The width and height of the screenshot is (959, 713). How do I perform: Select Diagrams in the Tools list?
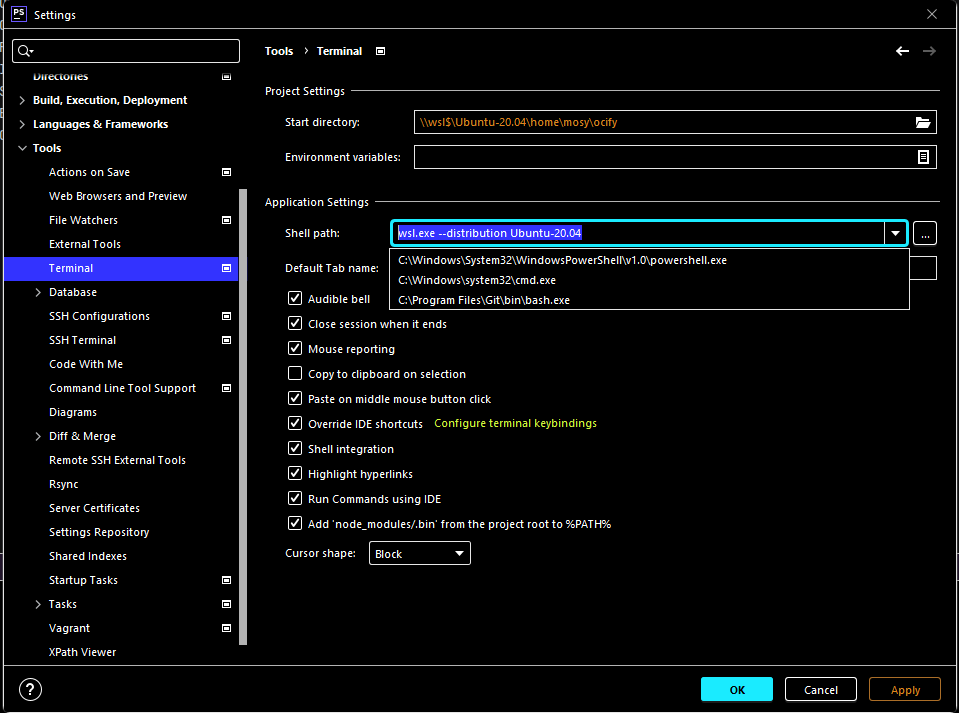tap(73, 412)
